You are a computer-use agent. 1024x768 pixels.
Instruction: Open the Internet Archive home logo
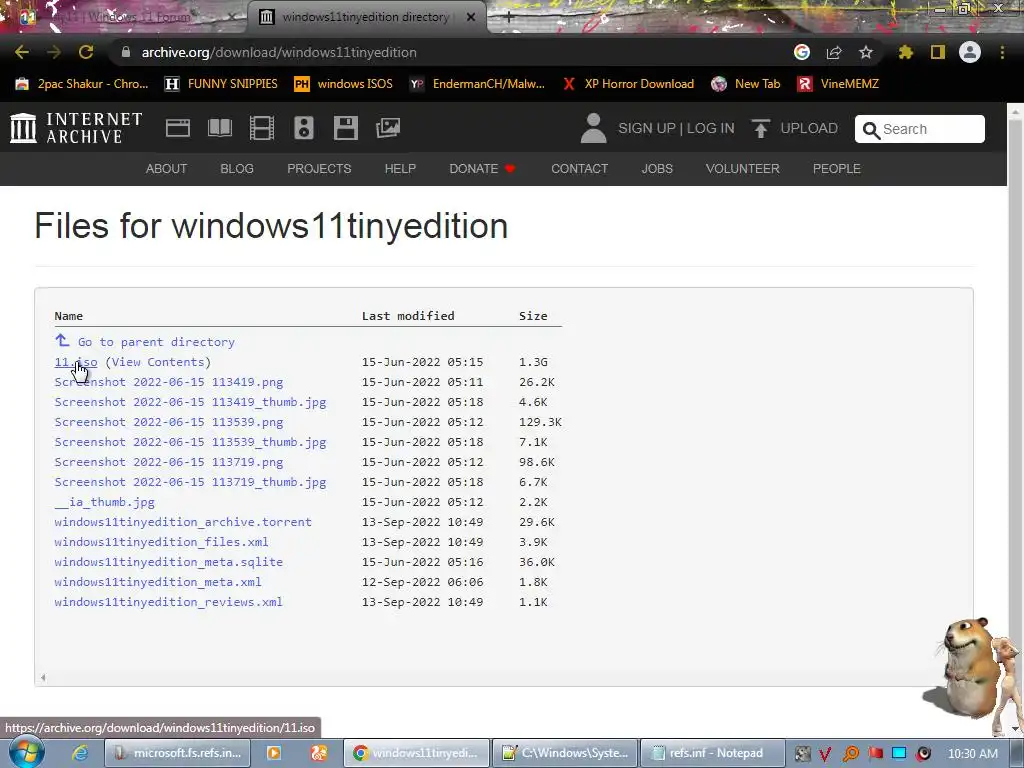coord(76,128)
